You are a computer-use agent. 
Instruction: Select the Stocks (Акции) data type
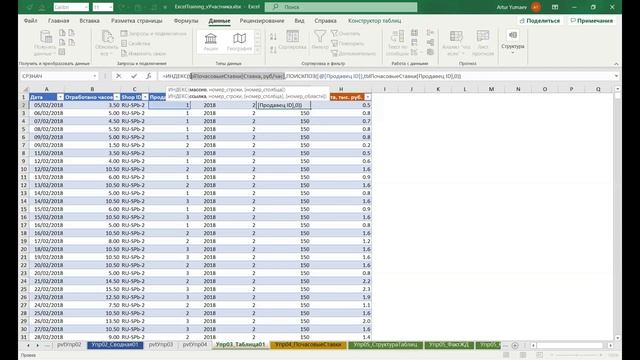[211, 42]
